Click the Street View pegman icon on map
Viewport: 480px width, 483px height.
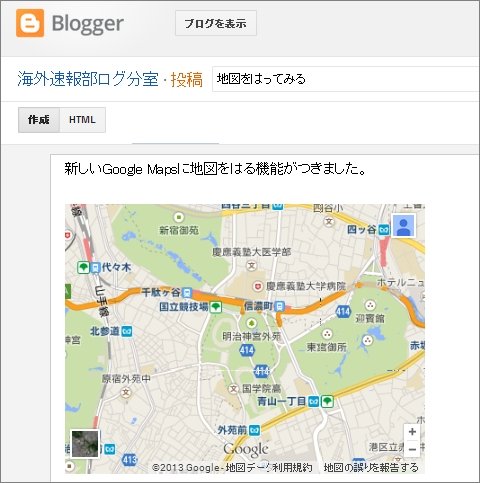pos(404,226)
